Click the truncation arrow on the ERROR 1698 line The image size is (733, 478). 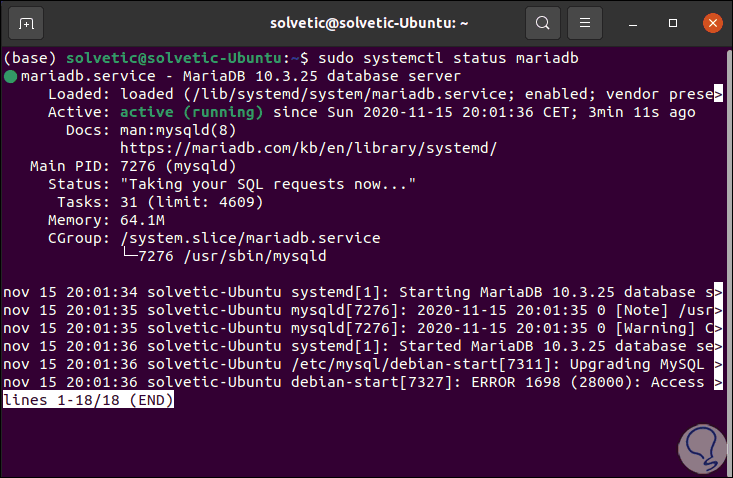[718, 383]
